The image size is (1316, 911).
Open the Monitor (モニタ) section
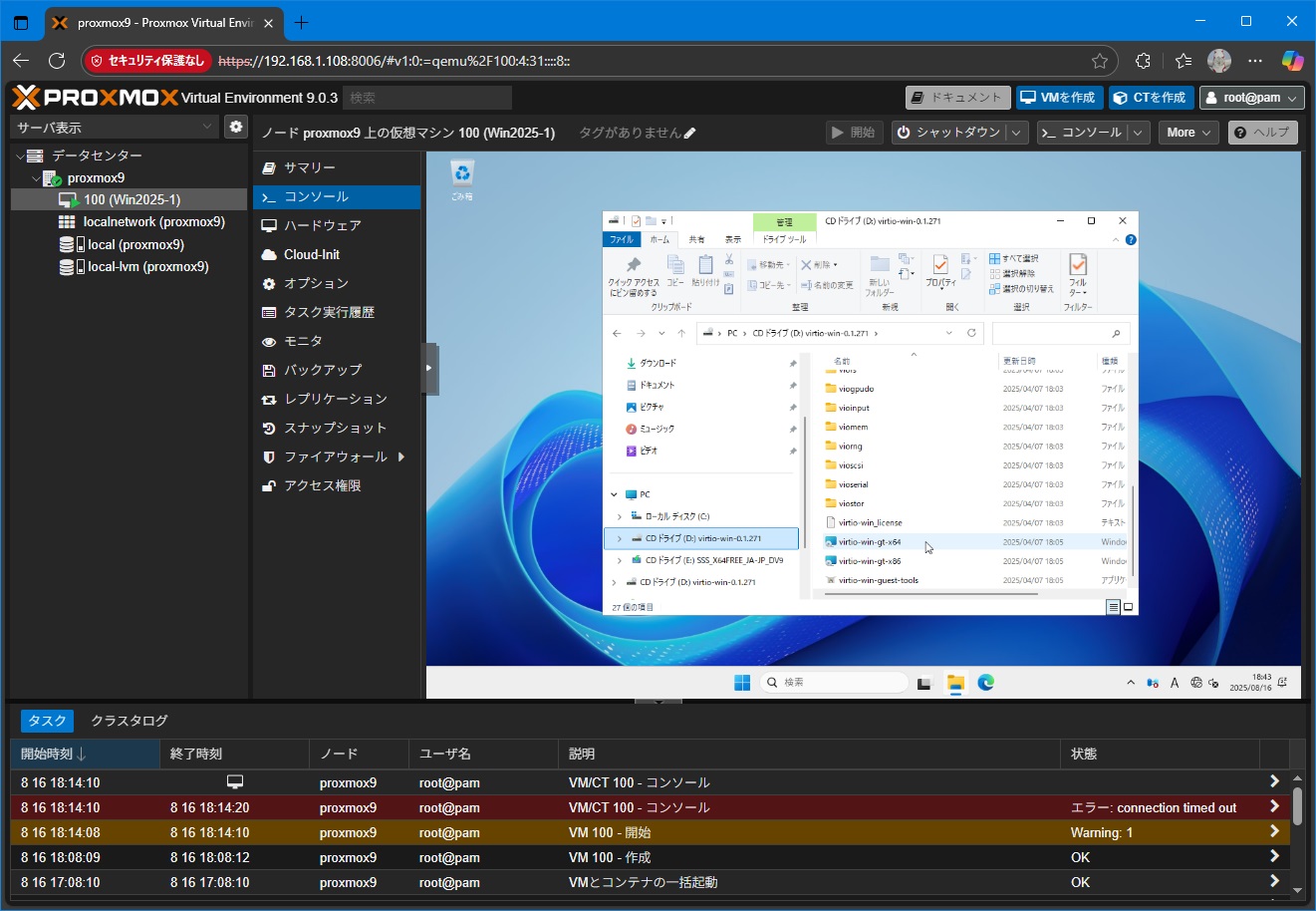[x=337, y=341]
